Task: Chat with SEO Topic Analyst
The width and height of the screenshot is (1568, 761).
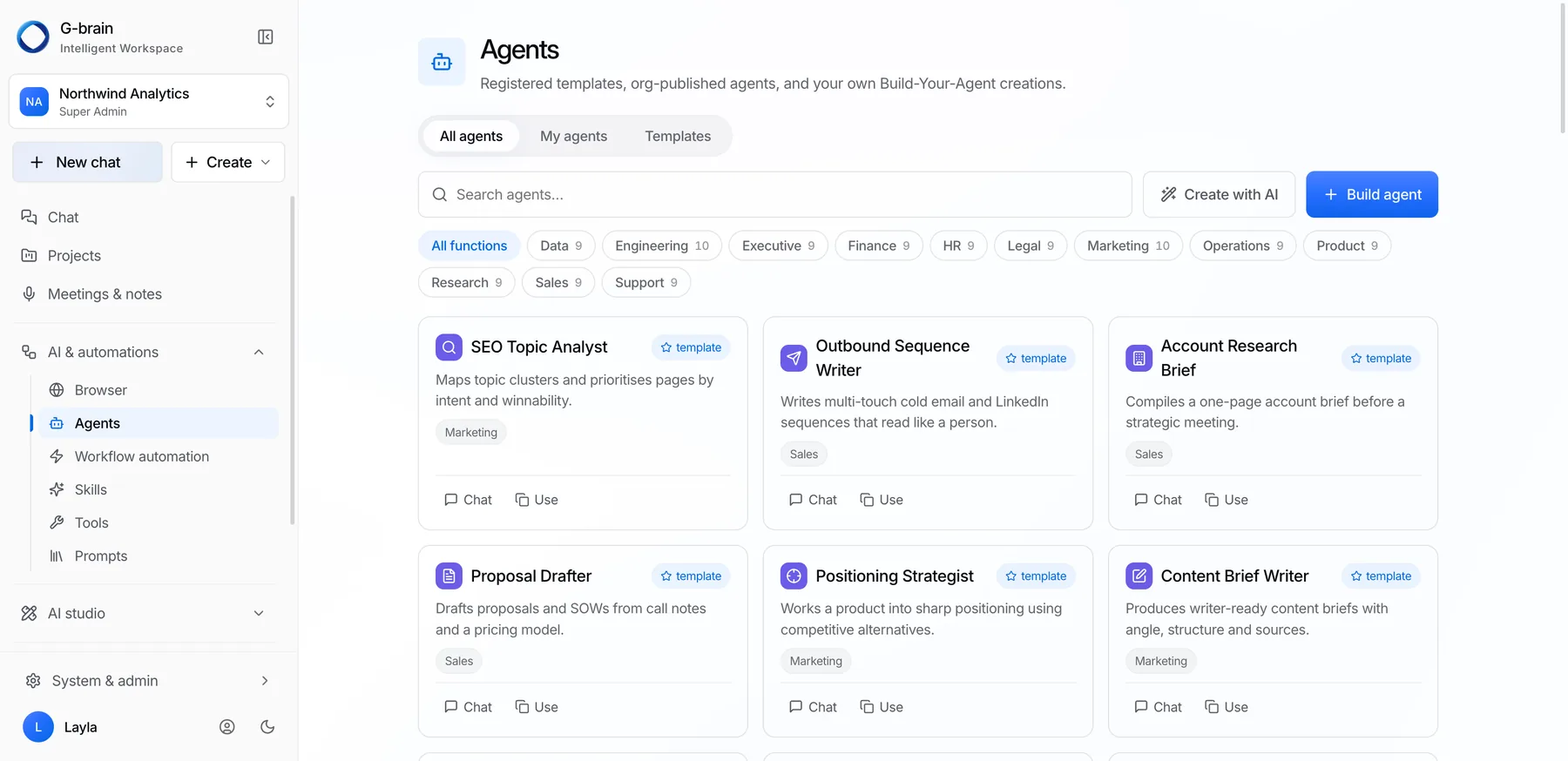Action: point(469,500)
